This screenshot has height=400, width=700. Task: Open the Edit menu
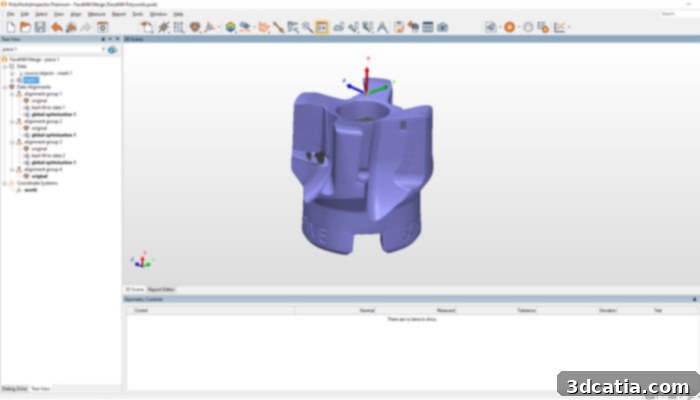pyautogui.click(x=25, y=14)
